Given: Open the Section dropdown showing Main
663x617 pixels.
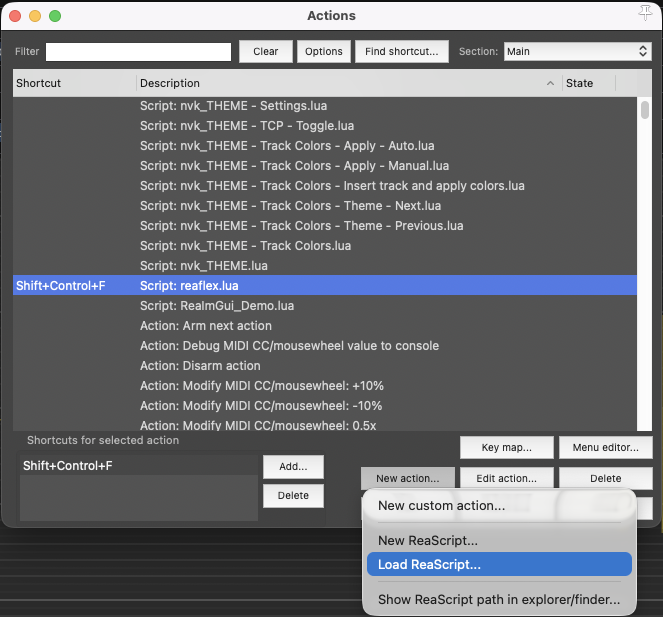Looking at the screenshot, I should click(577, 52).
